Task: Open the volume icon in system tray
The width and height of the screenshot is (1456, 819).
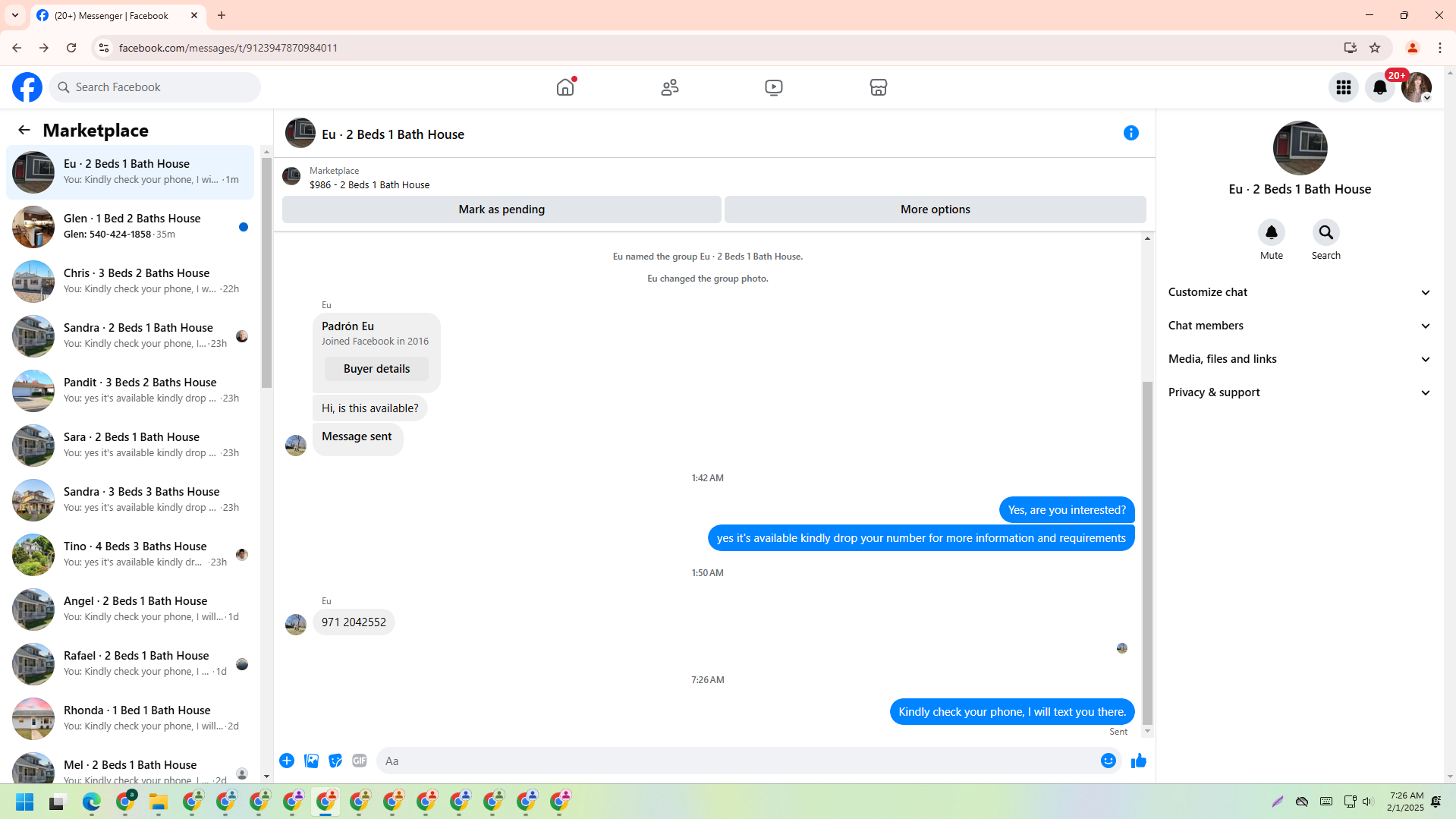Action: pos(1367,802)
